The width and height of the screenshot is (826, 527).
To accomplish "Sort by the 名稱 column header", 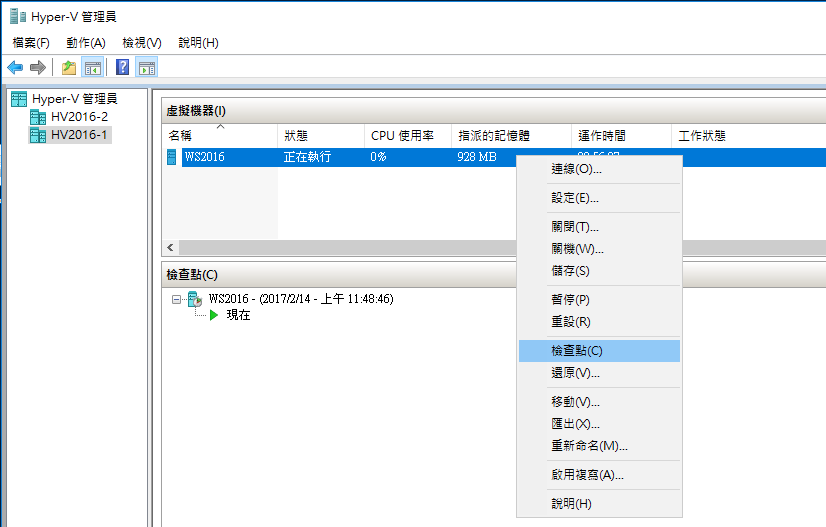I will point(220,136).
